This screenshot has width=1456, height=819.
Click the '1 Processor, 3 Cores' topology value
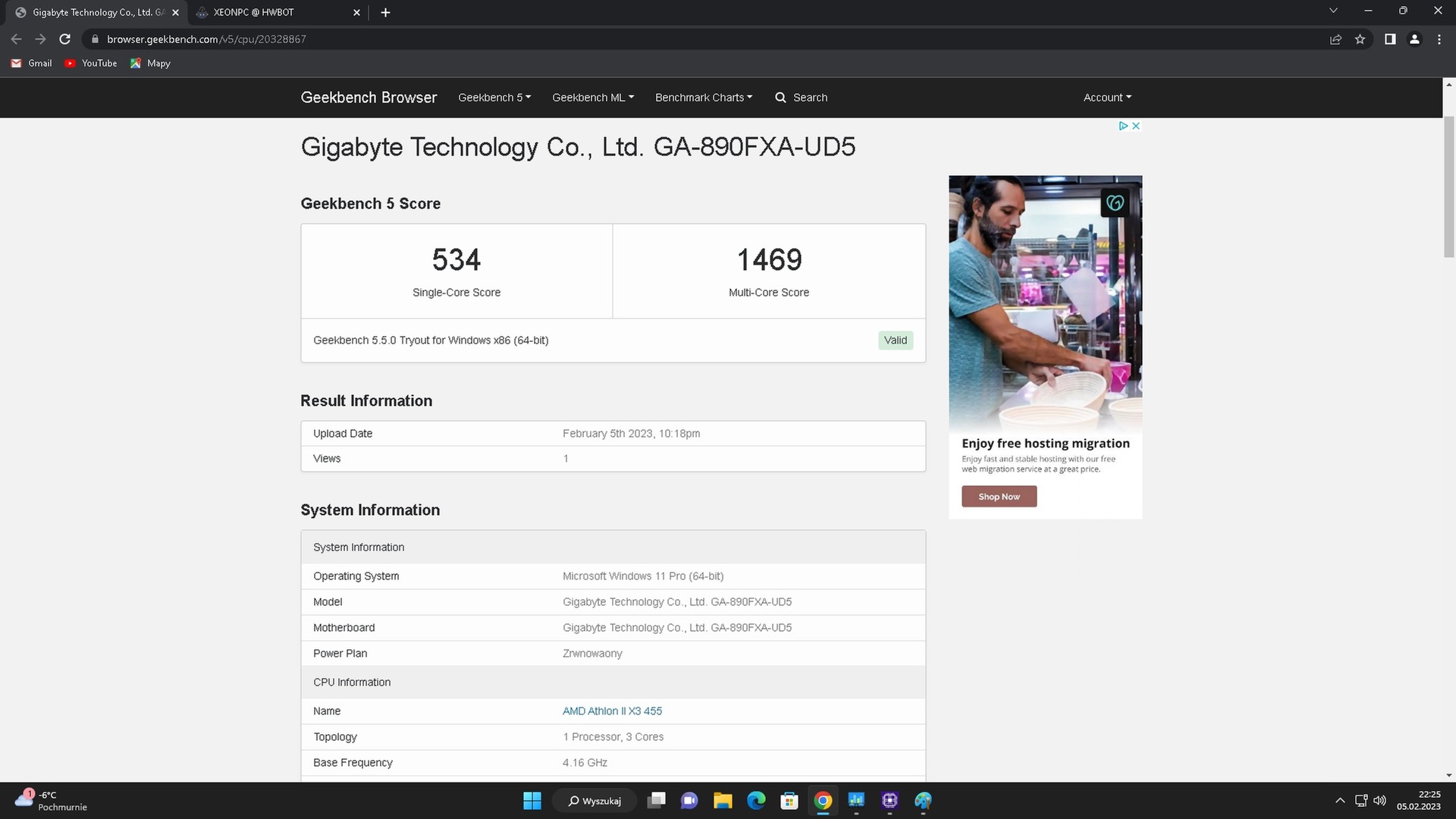[x=613, y=737]
